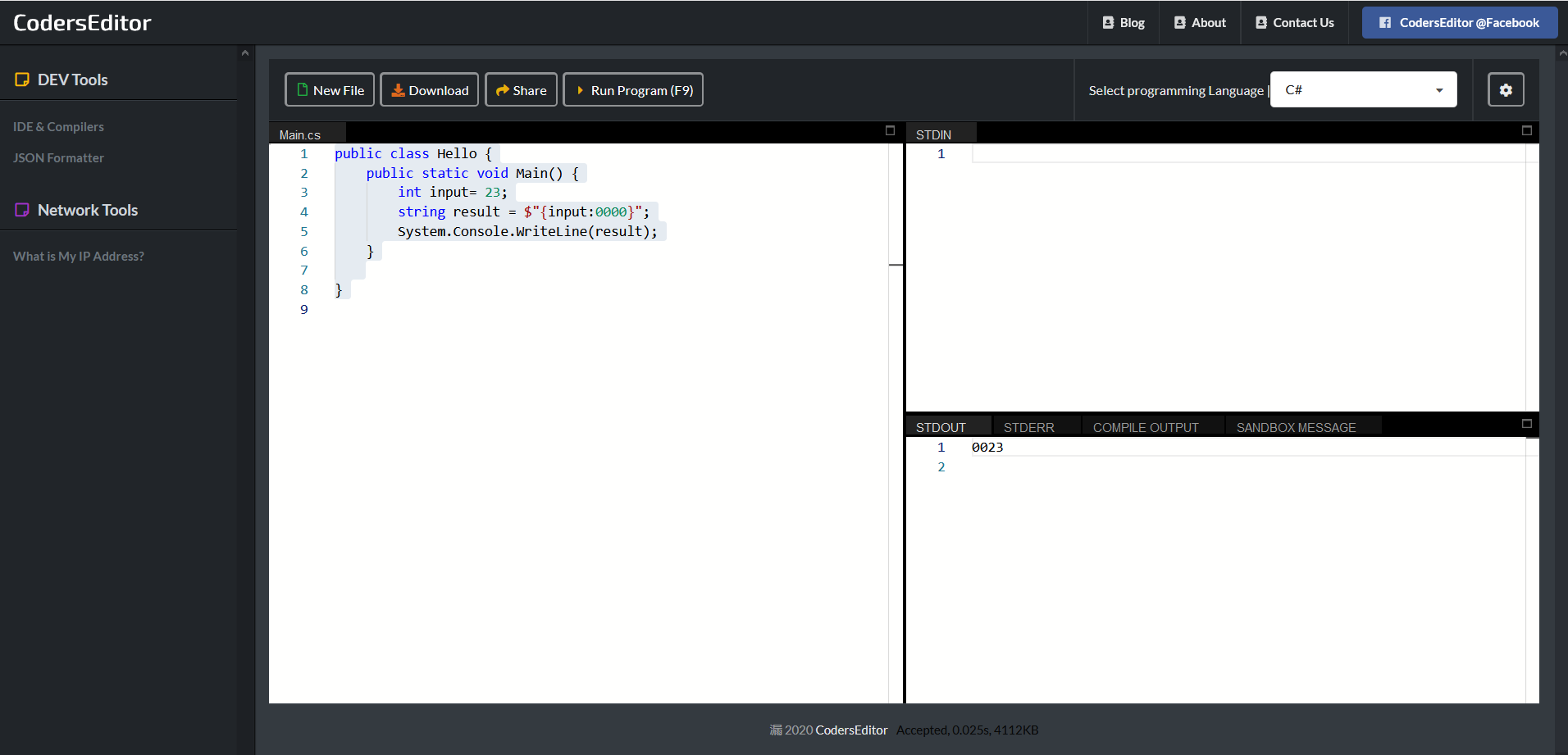Click the DEV Tools section icon

(22, 80)
